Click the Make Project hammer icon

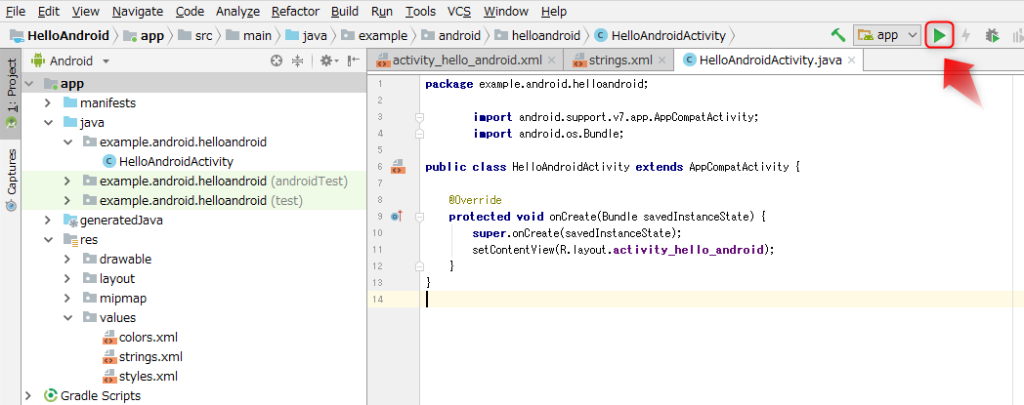click(838, 35)
